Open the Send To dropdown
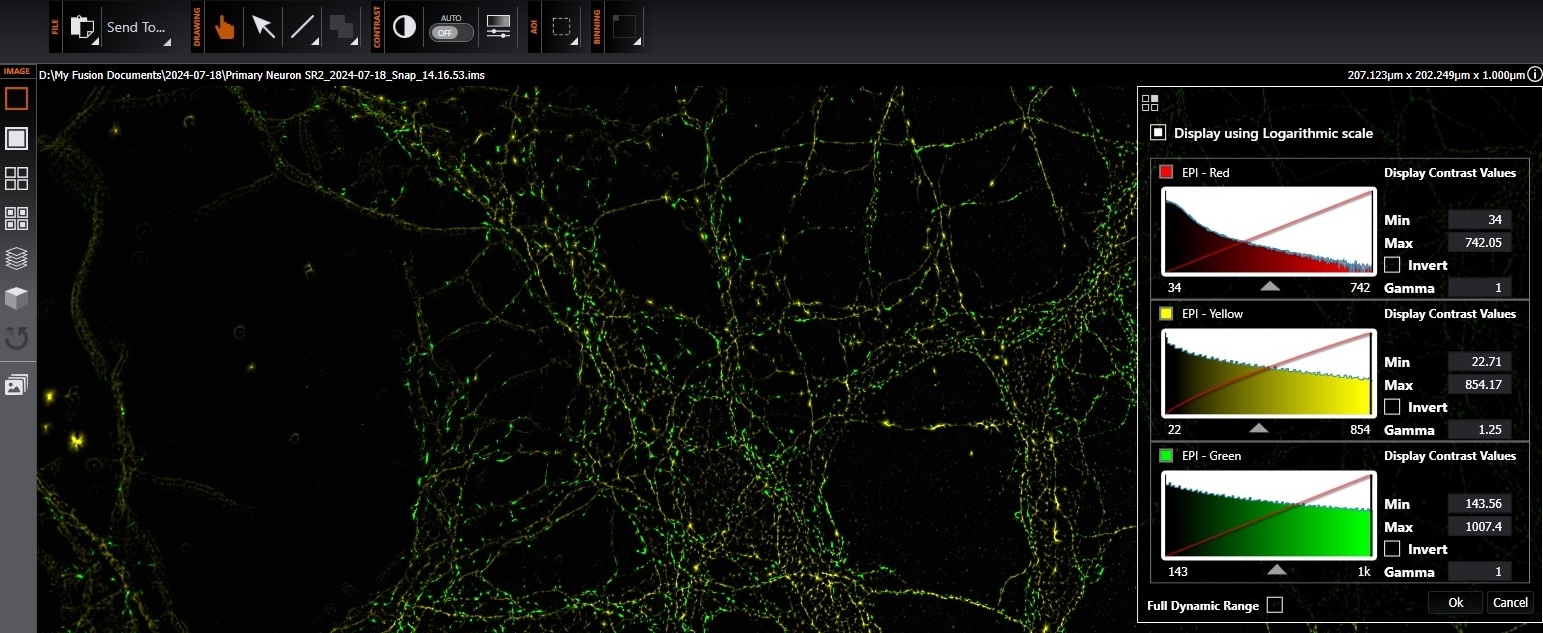 pyautogui.click(x=136, y=27)
